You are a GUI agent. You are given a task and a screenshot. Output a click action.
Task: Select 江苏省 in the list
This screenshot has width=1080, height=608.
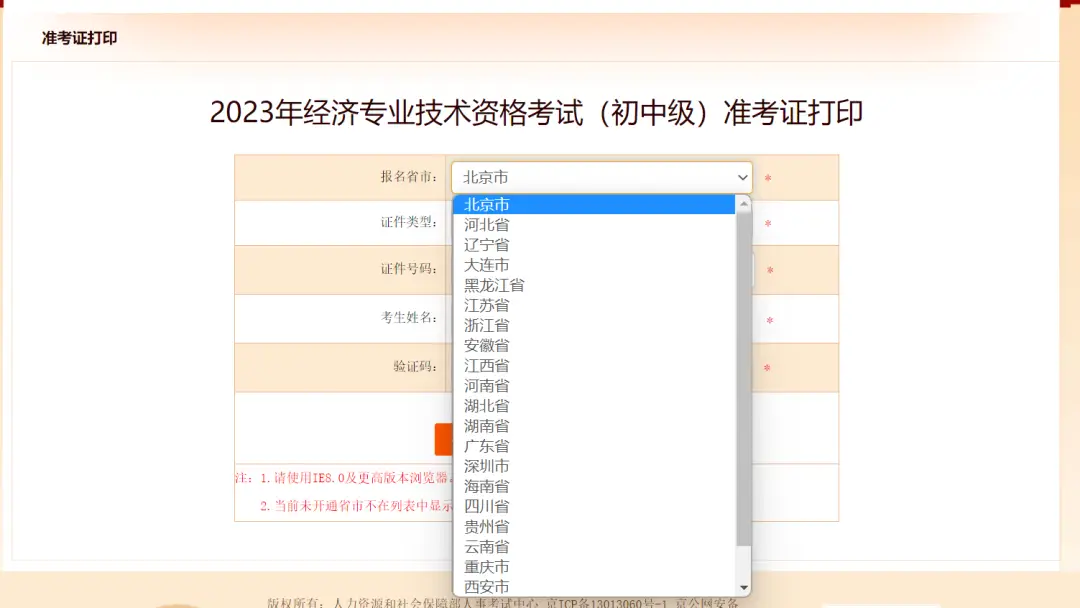[x=487, y=305]
